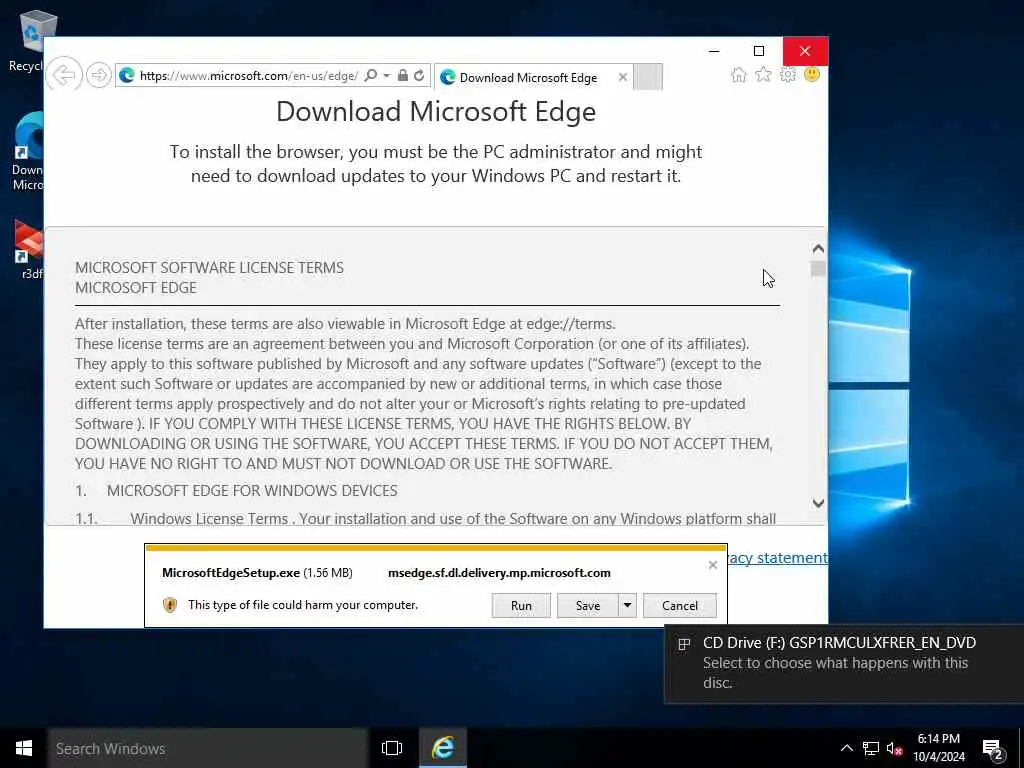The image size is (1024, 768).
Task: Open a new blank tab
Action: pos(648,76)
